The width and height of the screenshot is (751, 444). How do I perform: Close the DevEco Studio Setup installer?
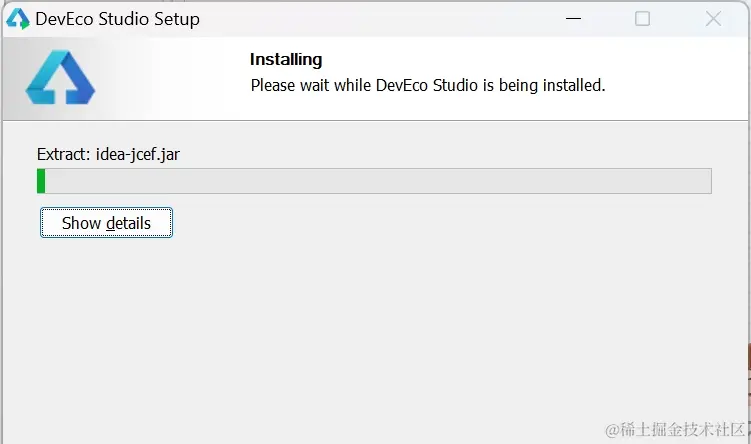point(713,18)
